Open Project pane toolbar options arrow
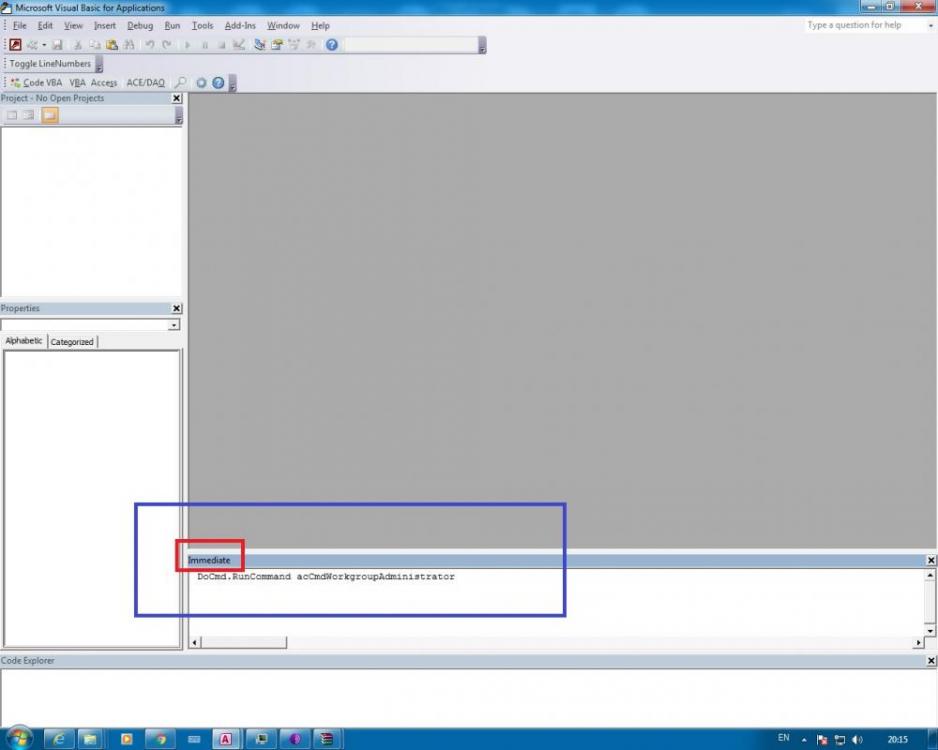 coord(178,116)
